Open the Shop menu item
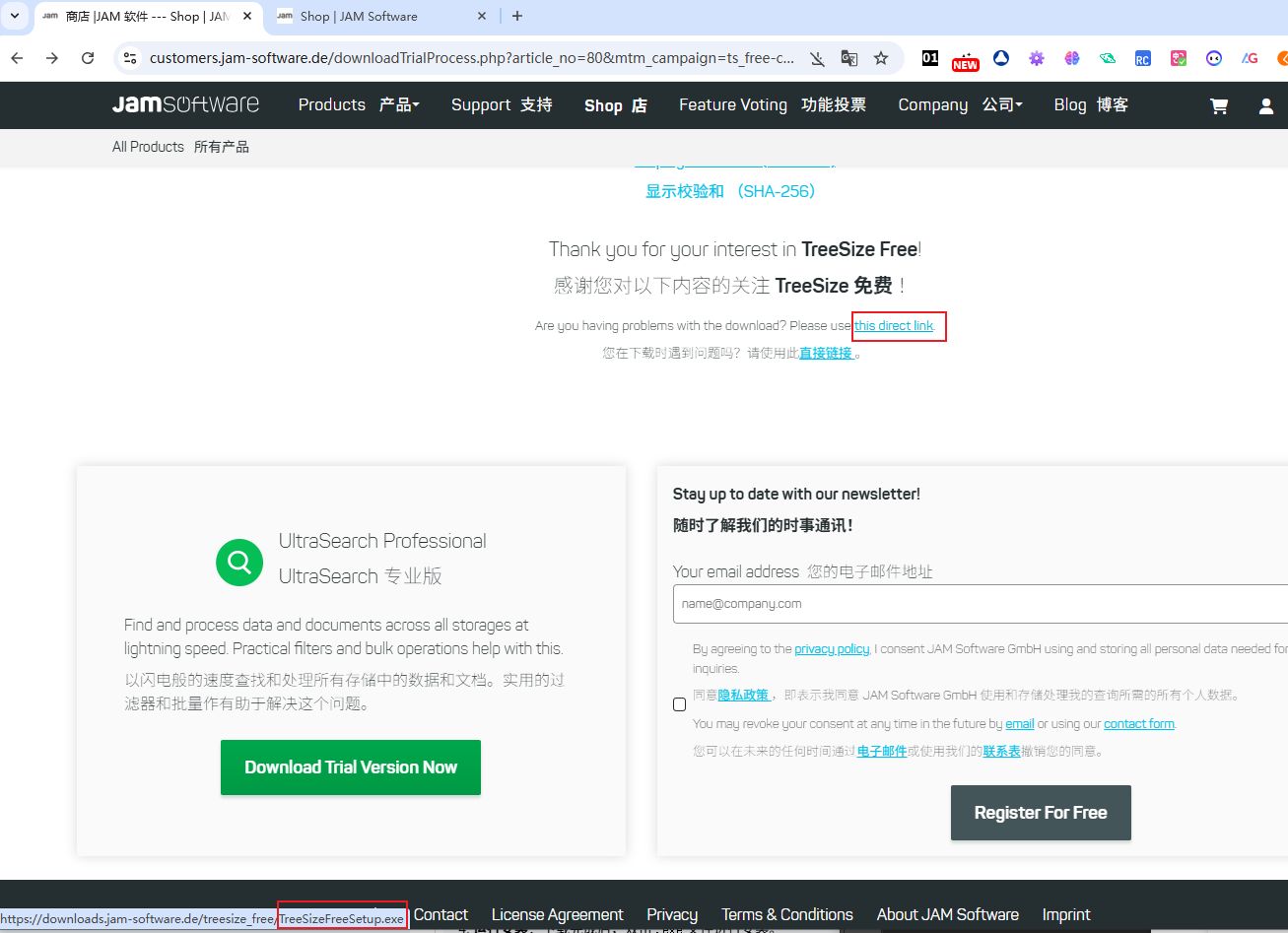 (x=616, y=105)
